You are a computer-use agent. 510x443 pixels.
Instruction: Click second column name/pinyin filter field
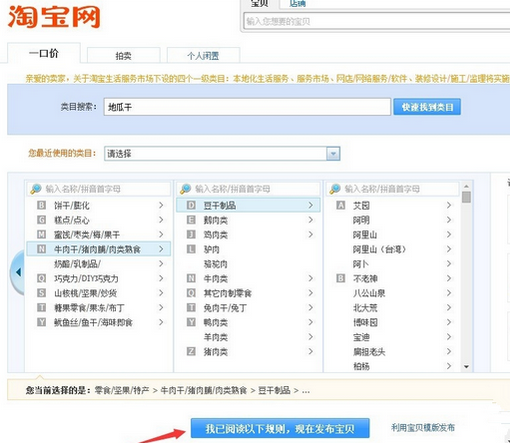(x=248, y=189)
